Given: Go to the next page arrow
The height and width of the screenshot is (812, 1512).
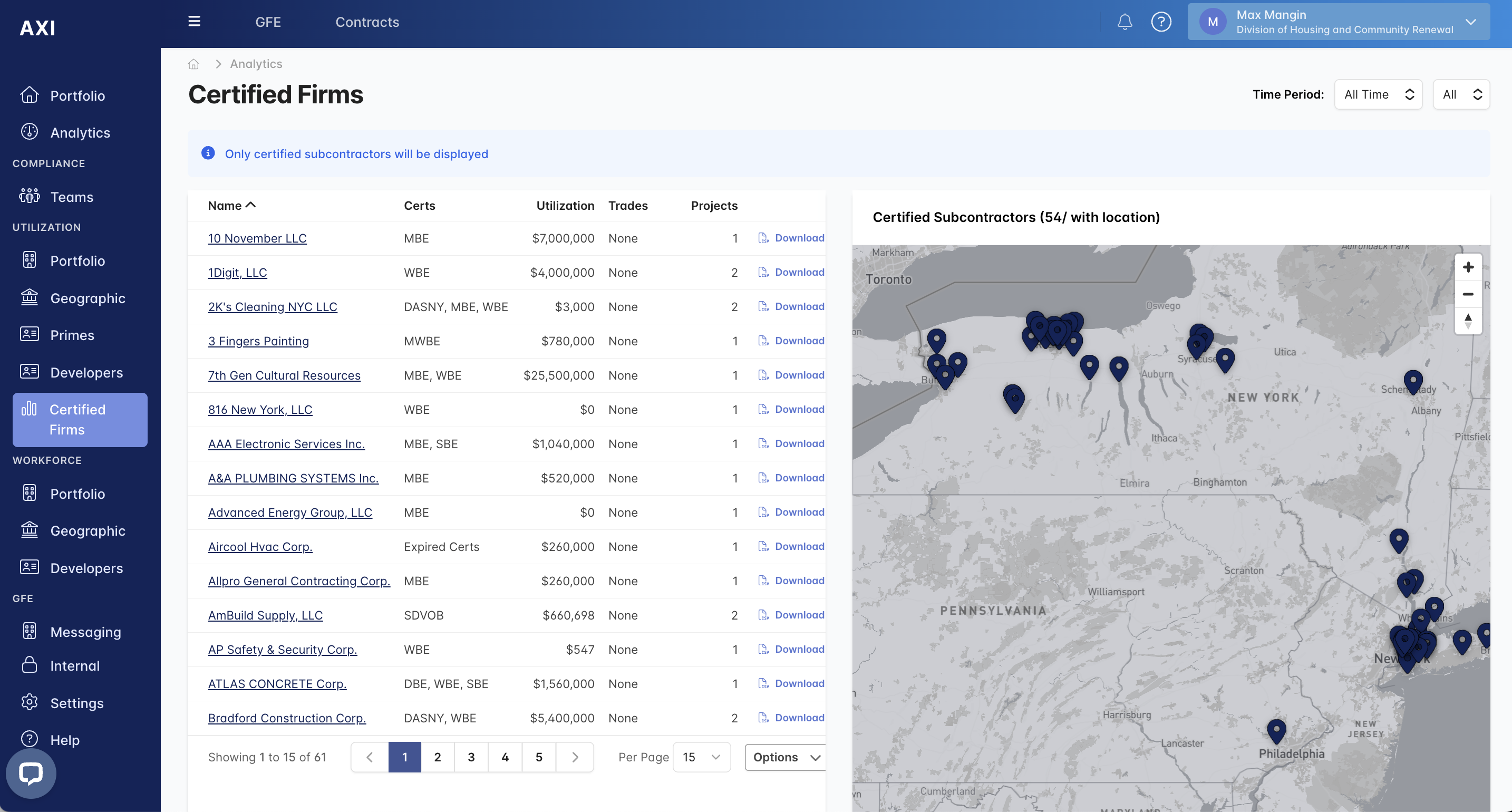Looking at the screenshot, I should 575,757.
